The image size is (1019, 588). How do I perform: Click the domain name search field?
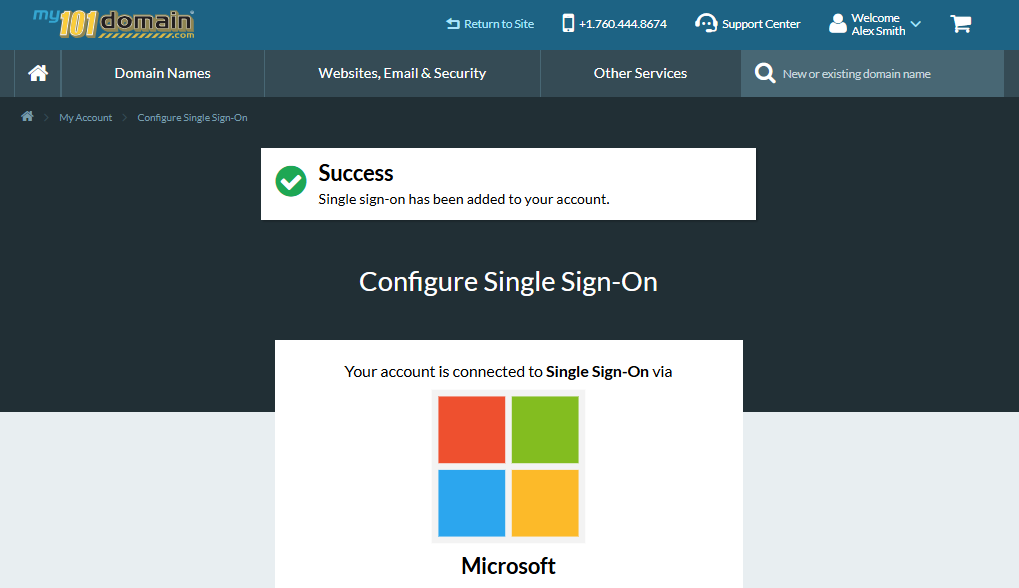tap(880, 72)
